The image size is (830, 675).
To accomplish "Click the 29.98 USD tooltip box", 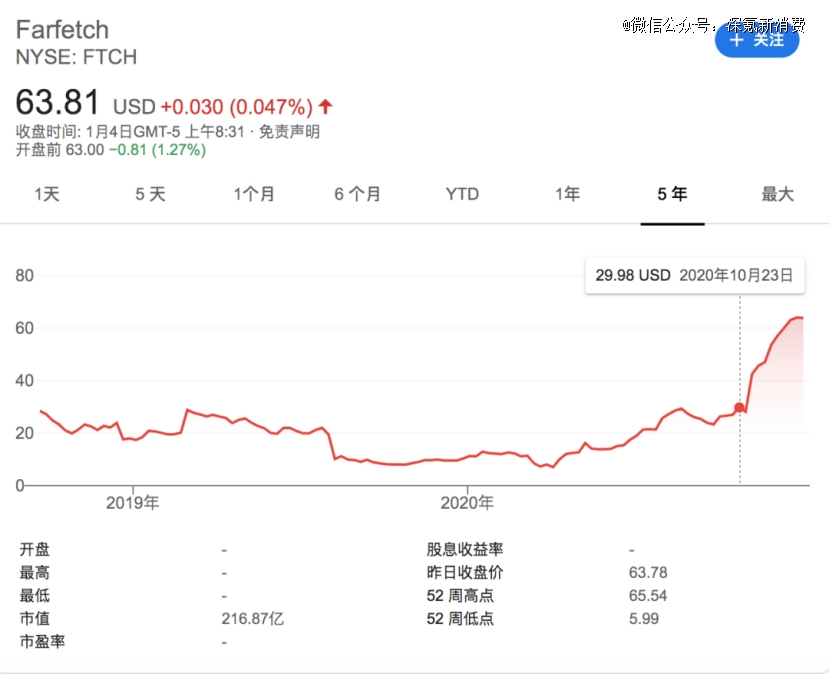I will click(x=694, y=275).
